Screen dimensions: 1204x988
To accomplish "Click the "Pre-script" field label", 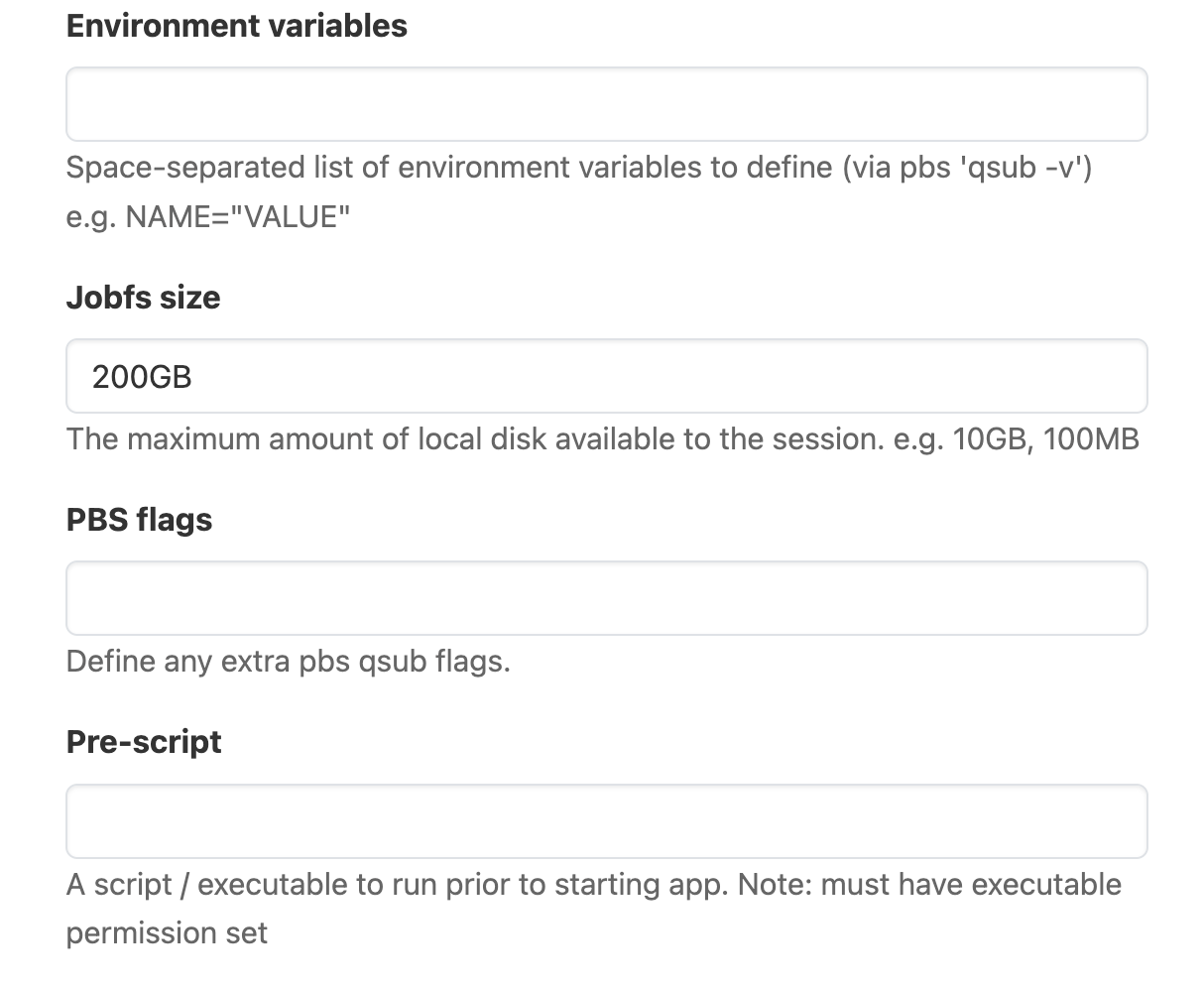I will (x=144, y=742).
